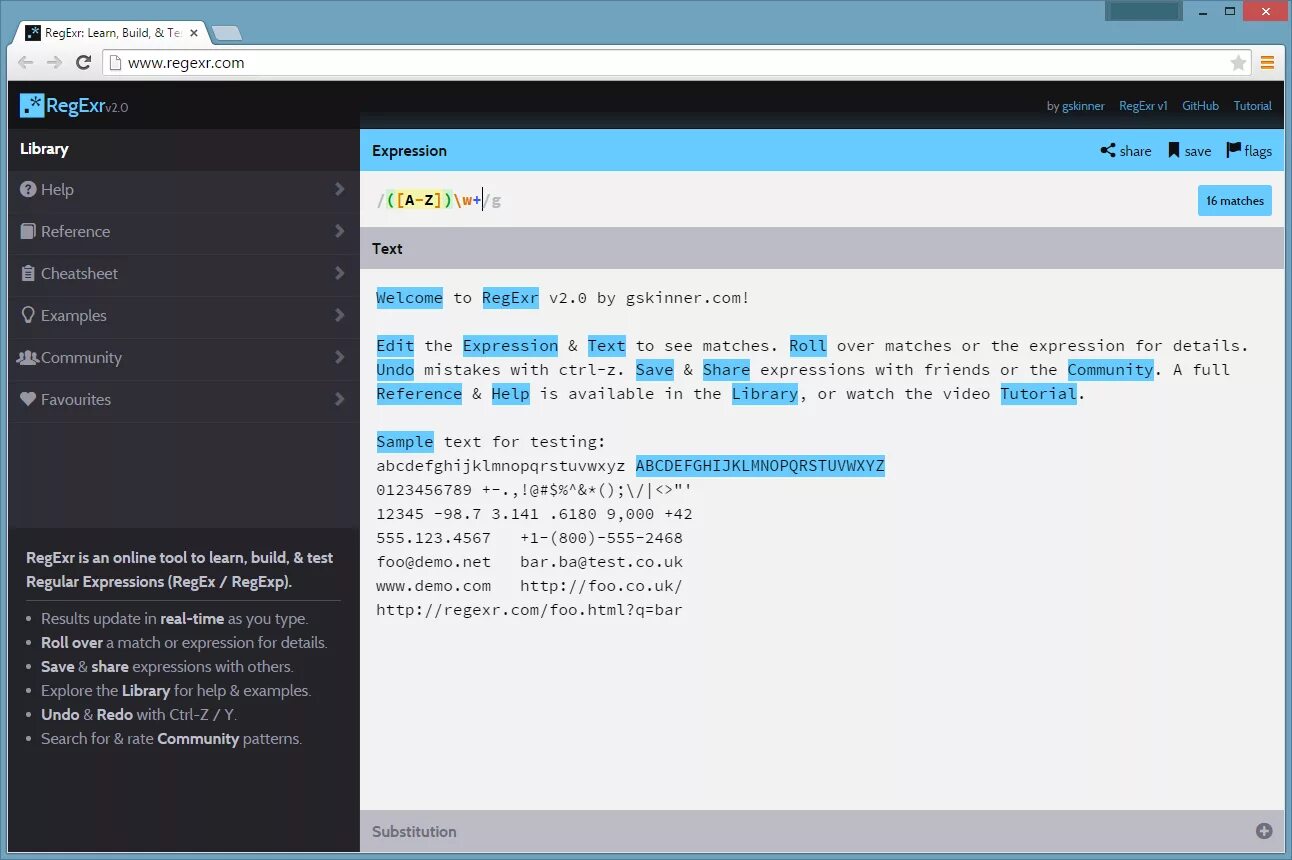Open the GitHub link in the header
Image resolution: width=1292 pixels, height=860 pixels.
pos(1200,105)
